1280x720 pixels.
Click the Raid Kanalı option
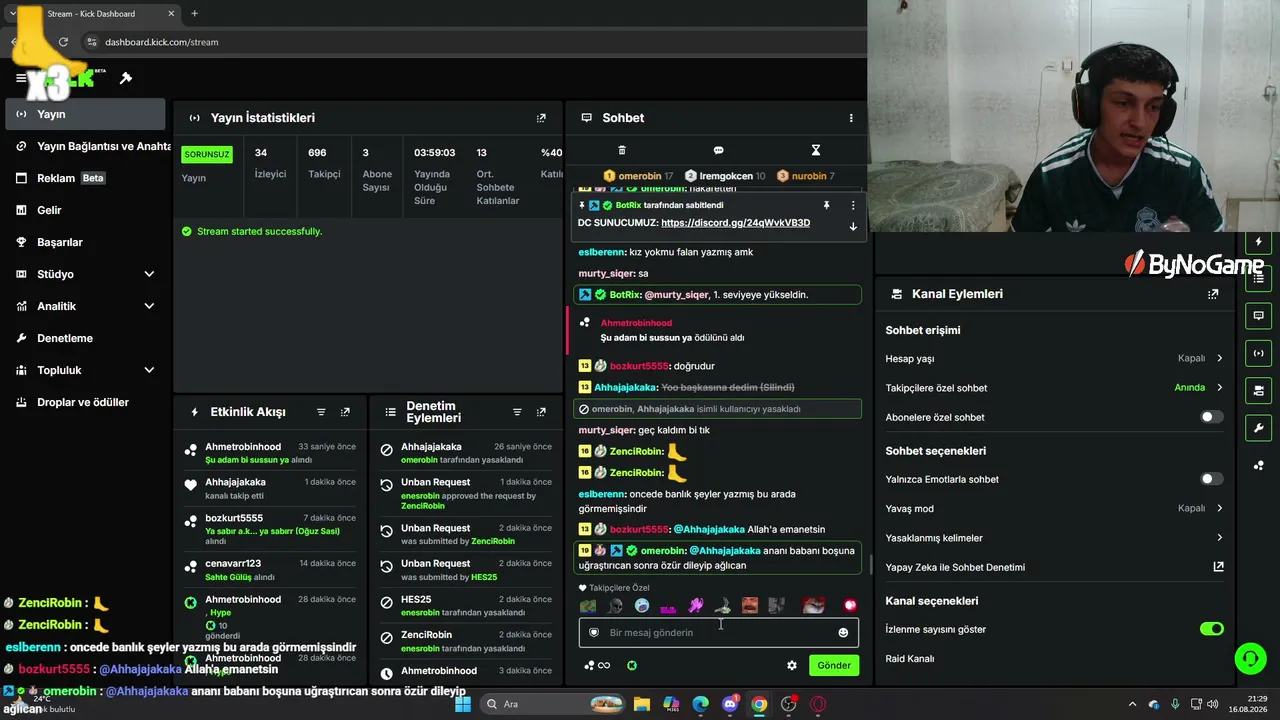point(910,659)
